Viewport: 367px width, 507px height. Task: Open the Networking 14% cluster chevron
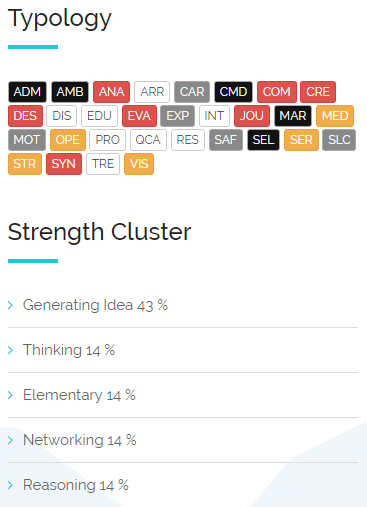tap(10, 440)
